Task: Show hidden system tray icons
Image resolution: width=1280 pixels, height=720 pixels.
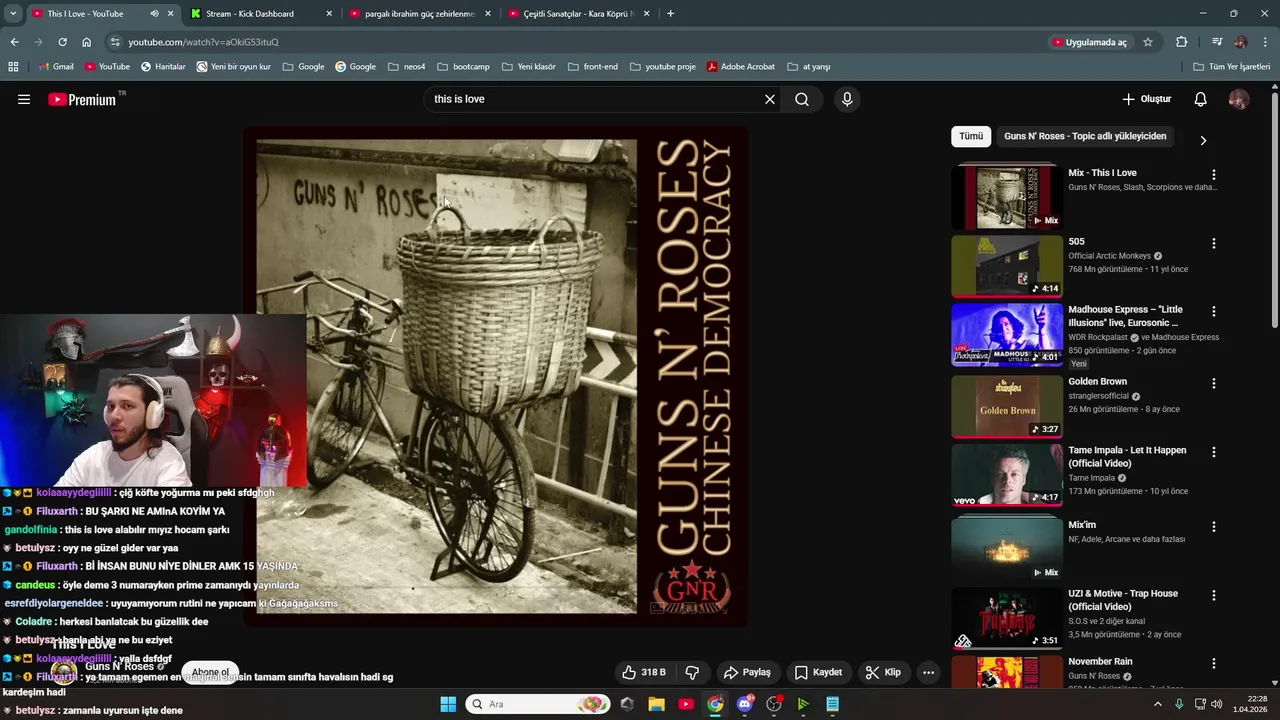Action: [x=1158, y=704]
